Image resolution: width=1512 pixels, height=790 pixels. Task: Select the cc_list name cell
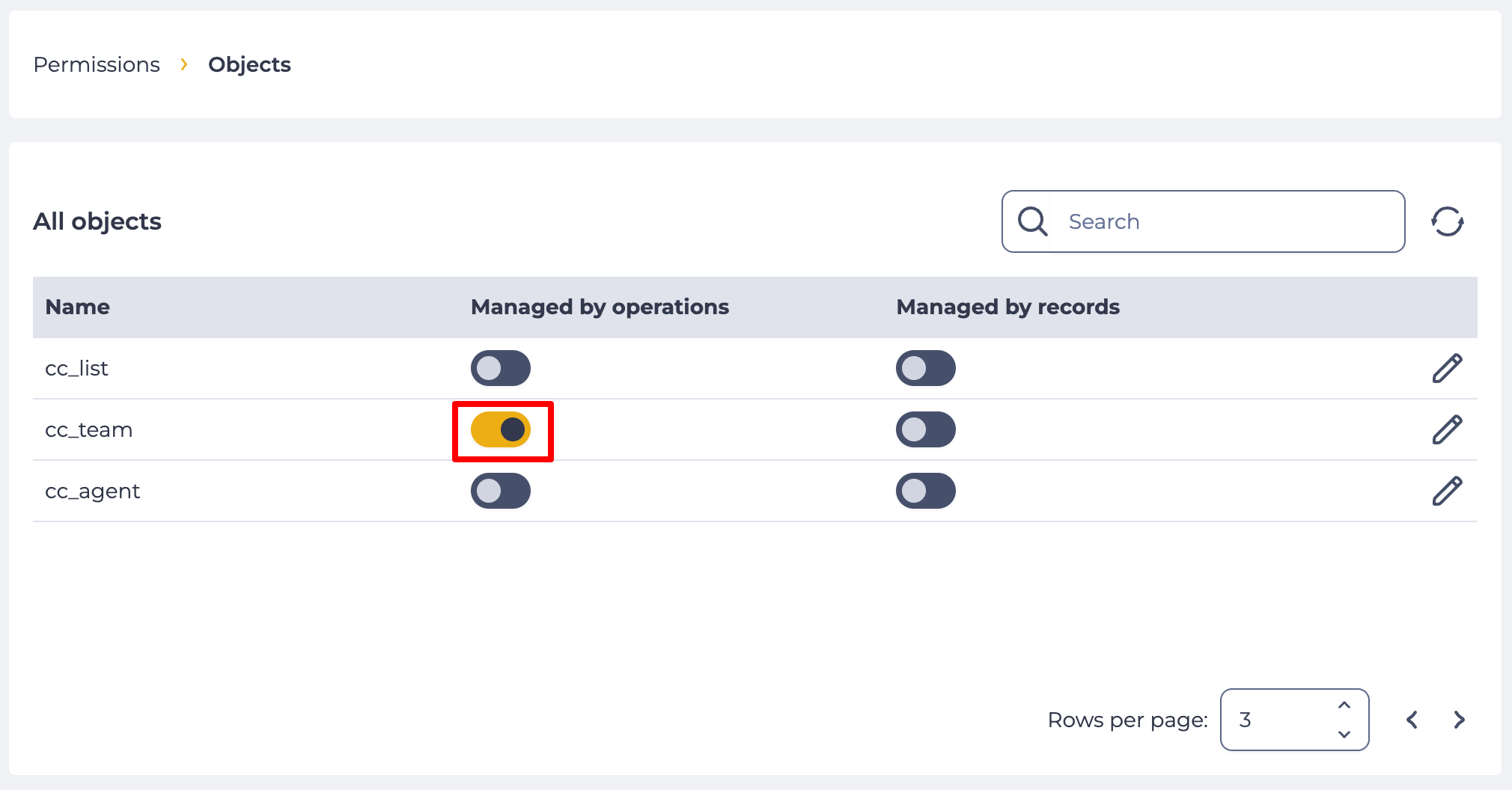point(76,368)
